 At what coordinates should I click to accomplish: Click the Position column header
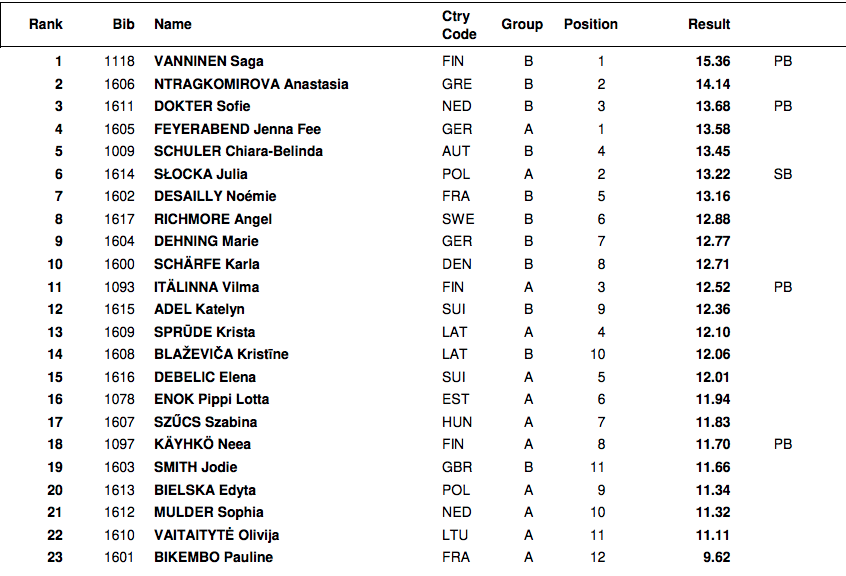click(x=591, y=24)
